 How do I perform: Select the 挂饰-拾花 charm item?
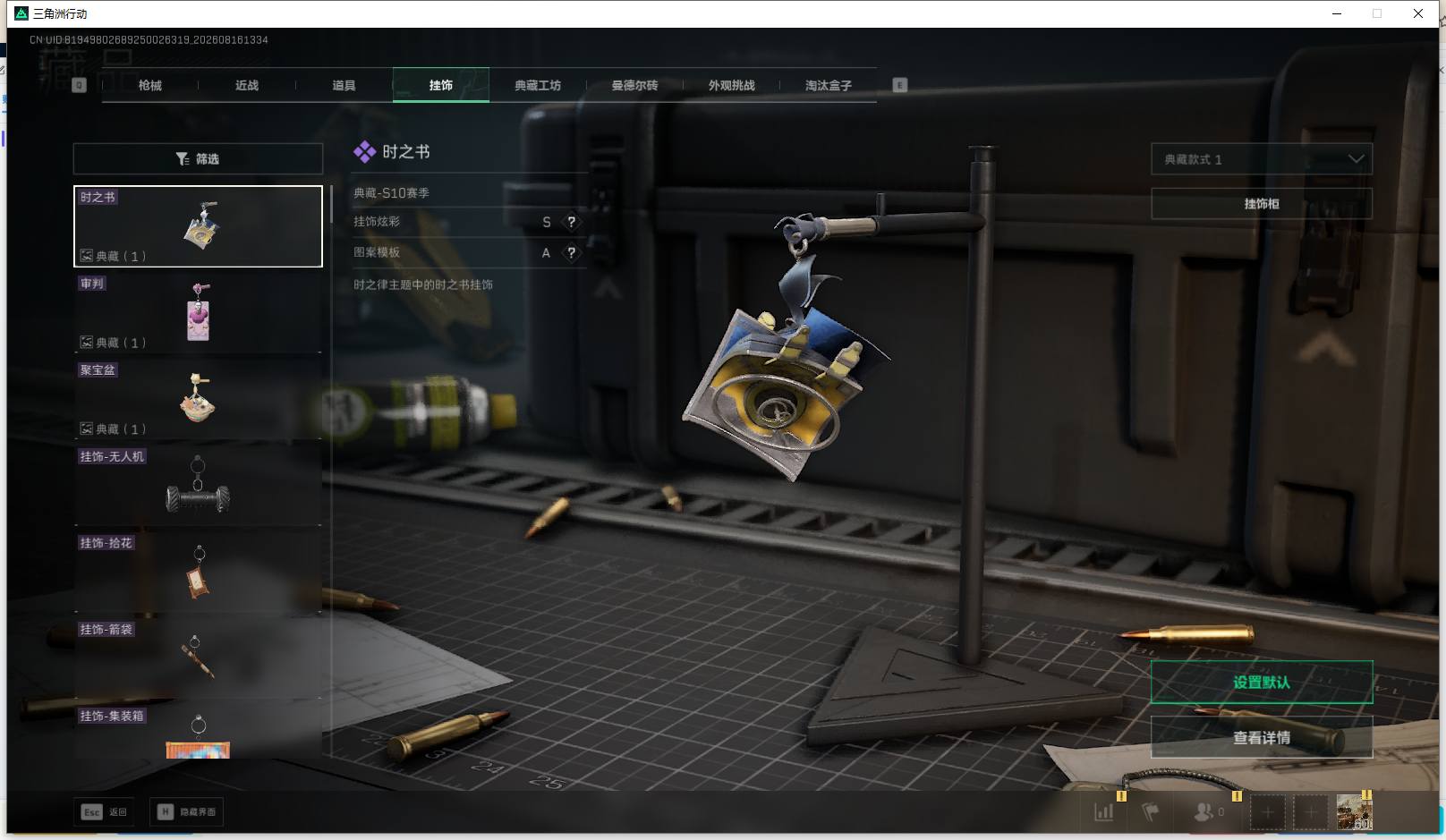pyautogui.click(x=198, y=573)
